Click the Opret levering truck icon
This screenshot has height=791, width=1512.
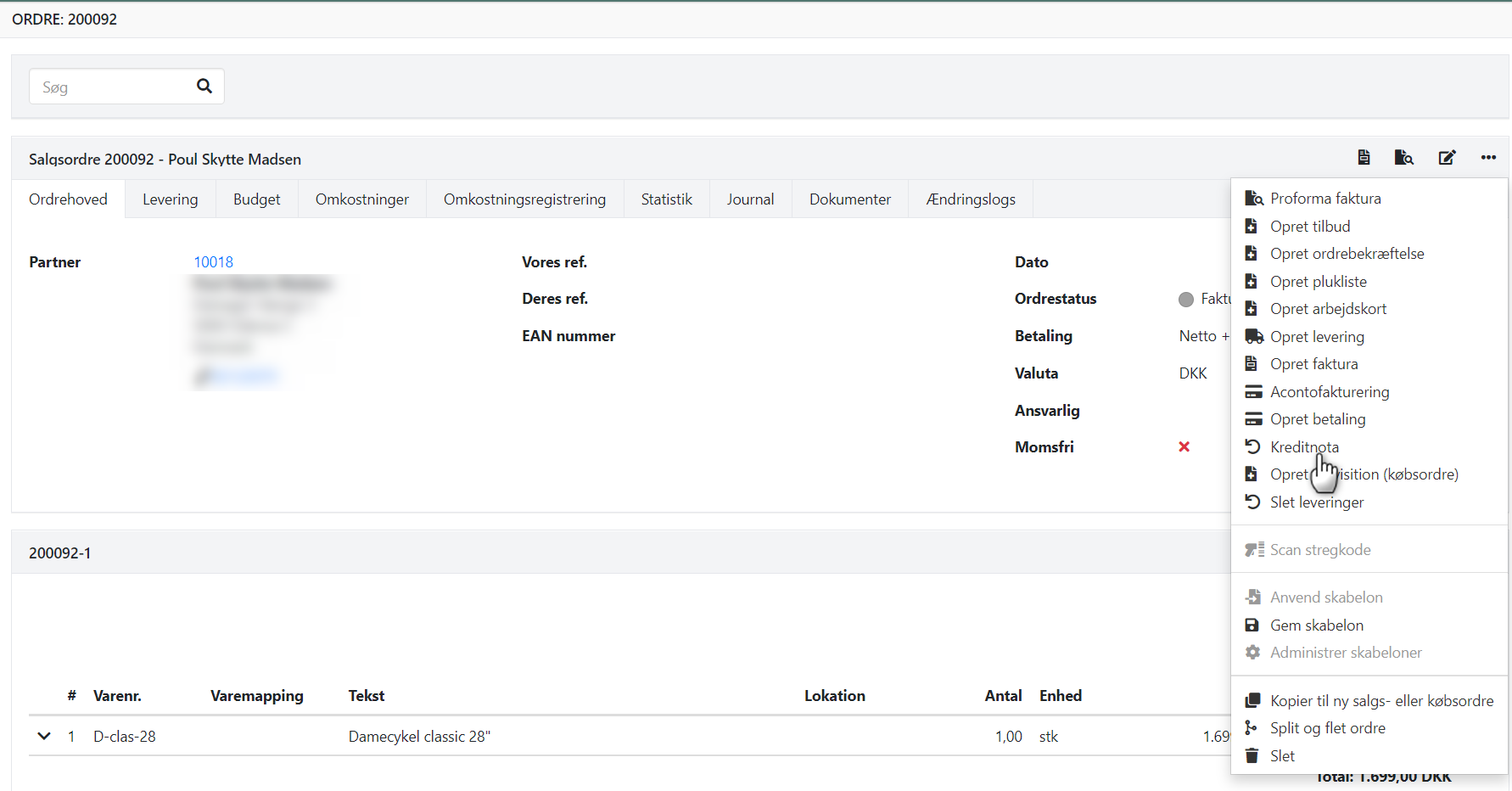click(1253, 336)
